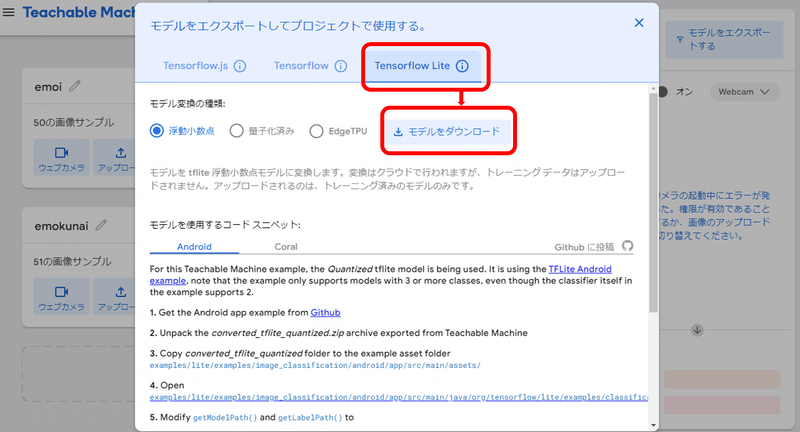
Task: Open the Webcam dropdown in the preview panel
Action: pos(744,92)
